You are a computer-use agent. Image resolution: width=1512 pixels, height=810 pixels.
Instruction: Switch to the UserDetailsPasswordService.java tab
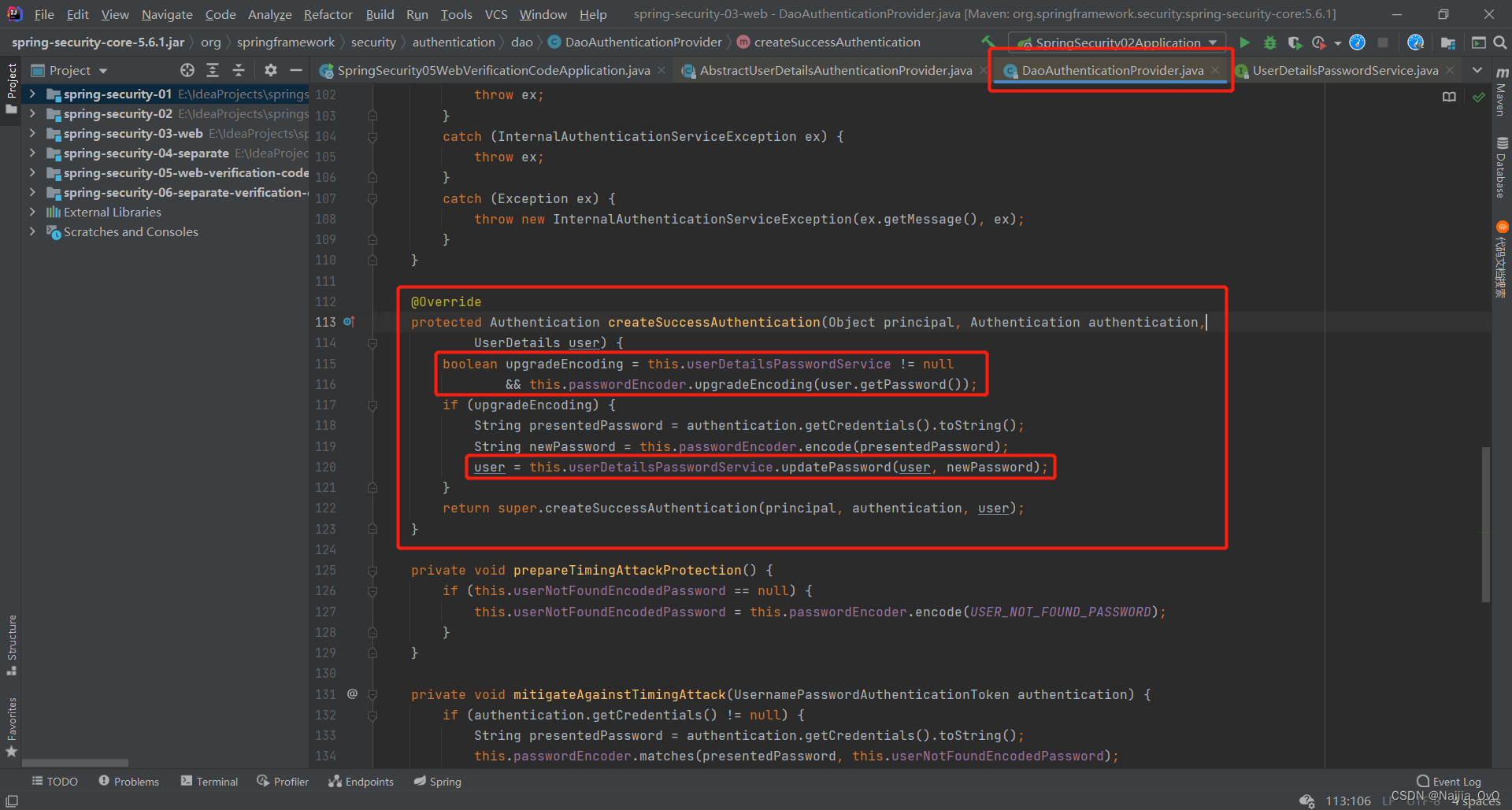pyautogui.click(x=1344, y=71)
